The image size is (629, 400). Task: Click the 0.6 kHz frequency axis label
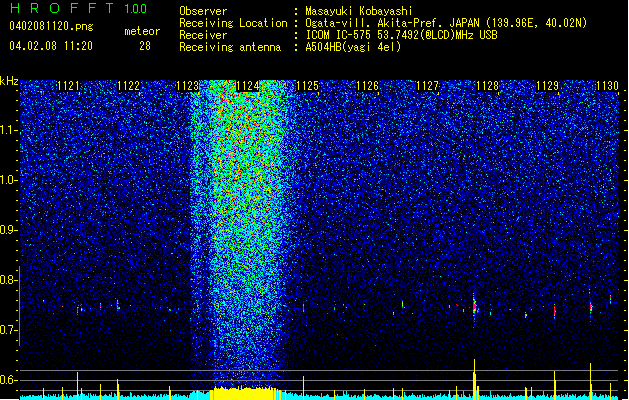click(9, 380)
